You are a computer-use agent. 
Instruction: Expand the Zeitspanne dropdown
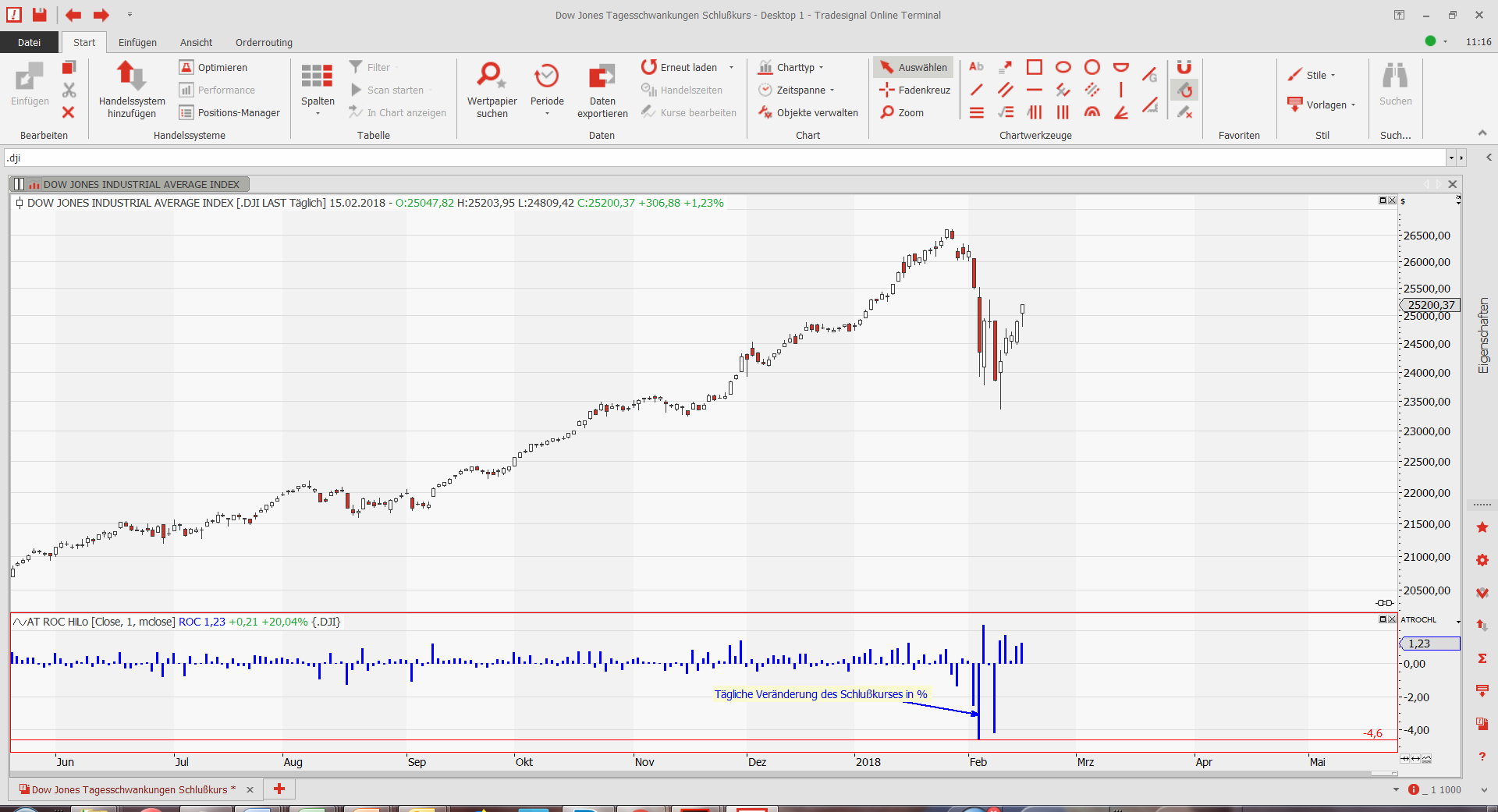pos(797,90)
